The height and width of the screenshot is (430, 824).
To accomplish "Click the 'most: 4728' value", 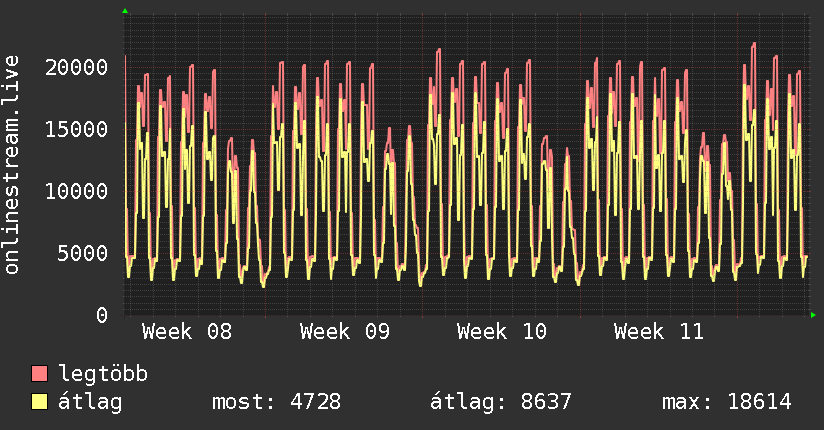I will point(276,402).
